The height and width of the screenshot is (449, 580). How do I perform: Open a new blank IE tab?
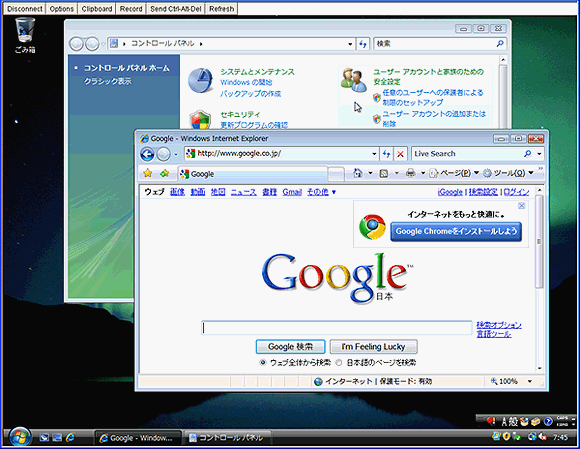(336, 174)
